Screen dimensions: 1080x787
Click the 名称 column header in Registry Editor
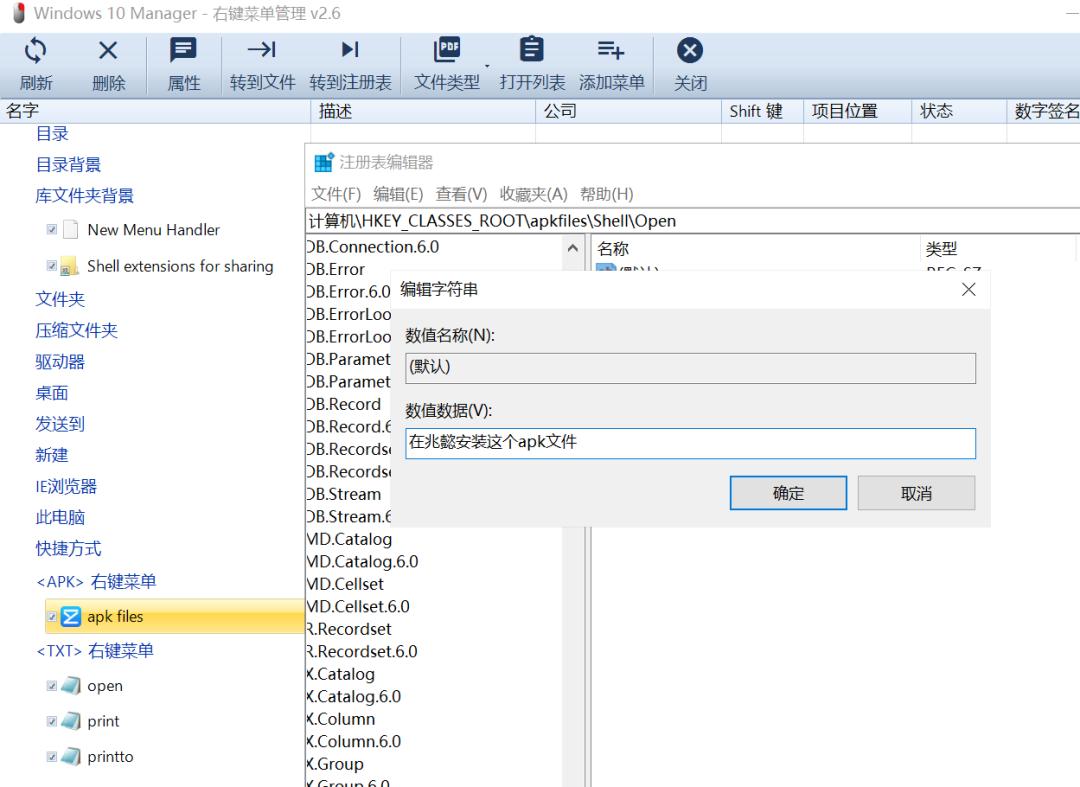point(756,249)
